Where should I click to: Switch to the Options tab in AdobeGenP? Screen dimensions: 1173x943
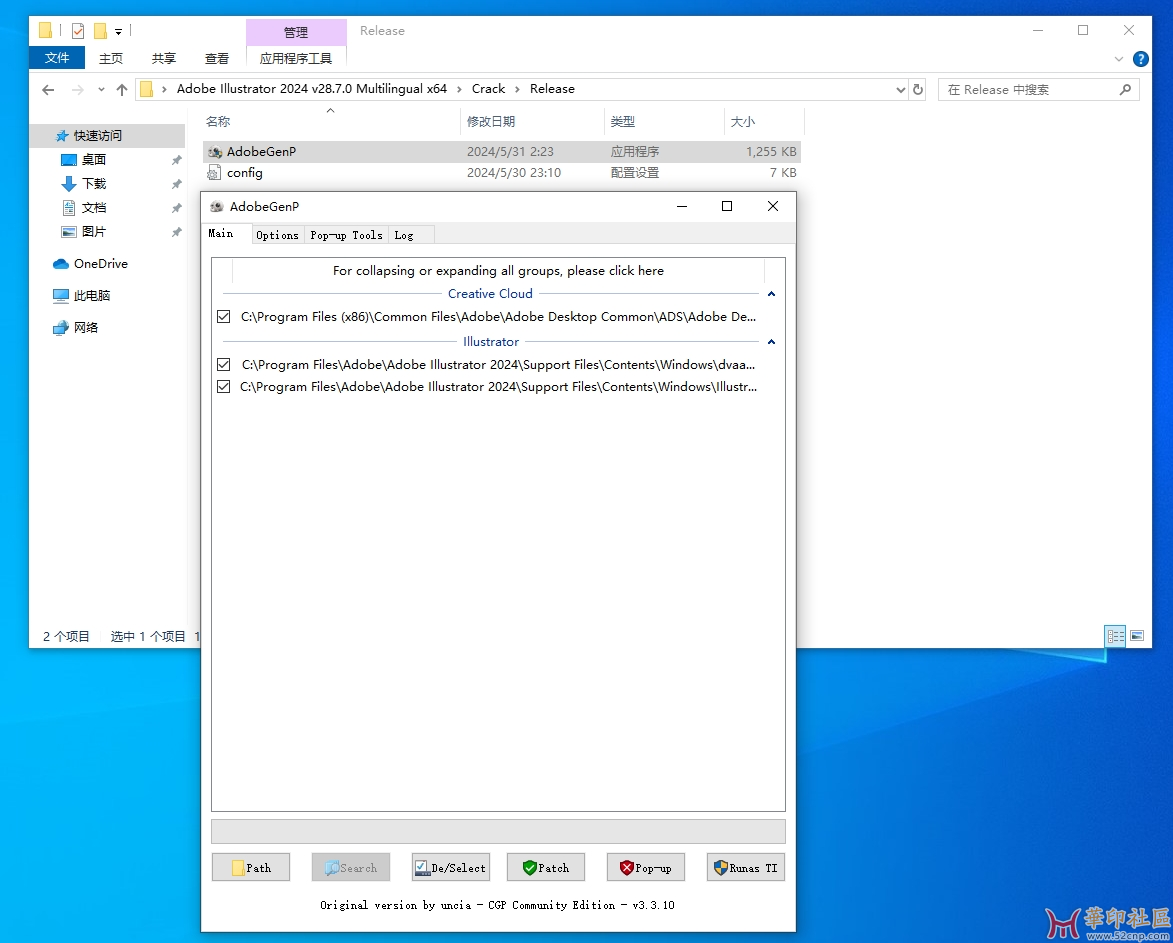click(x=278, y=235)
